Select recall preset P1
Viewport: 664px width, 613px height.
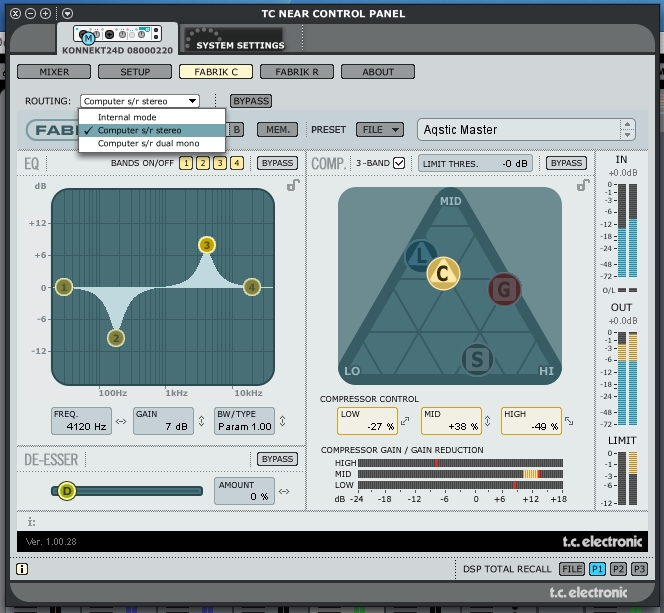pos(597,569)
